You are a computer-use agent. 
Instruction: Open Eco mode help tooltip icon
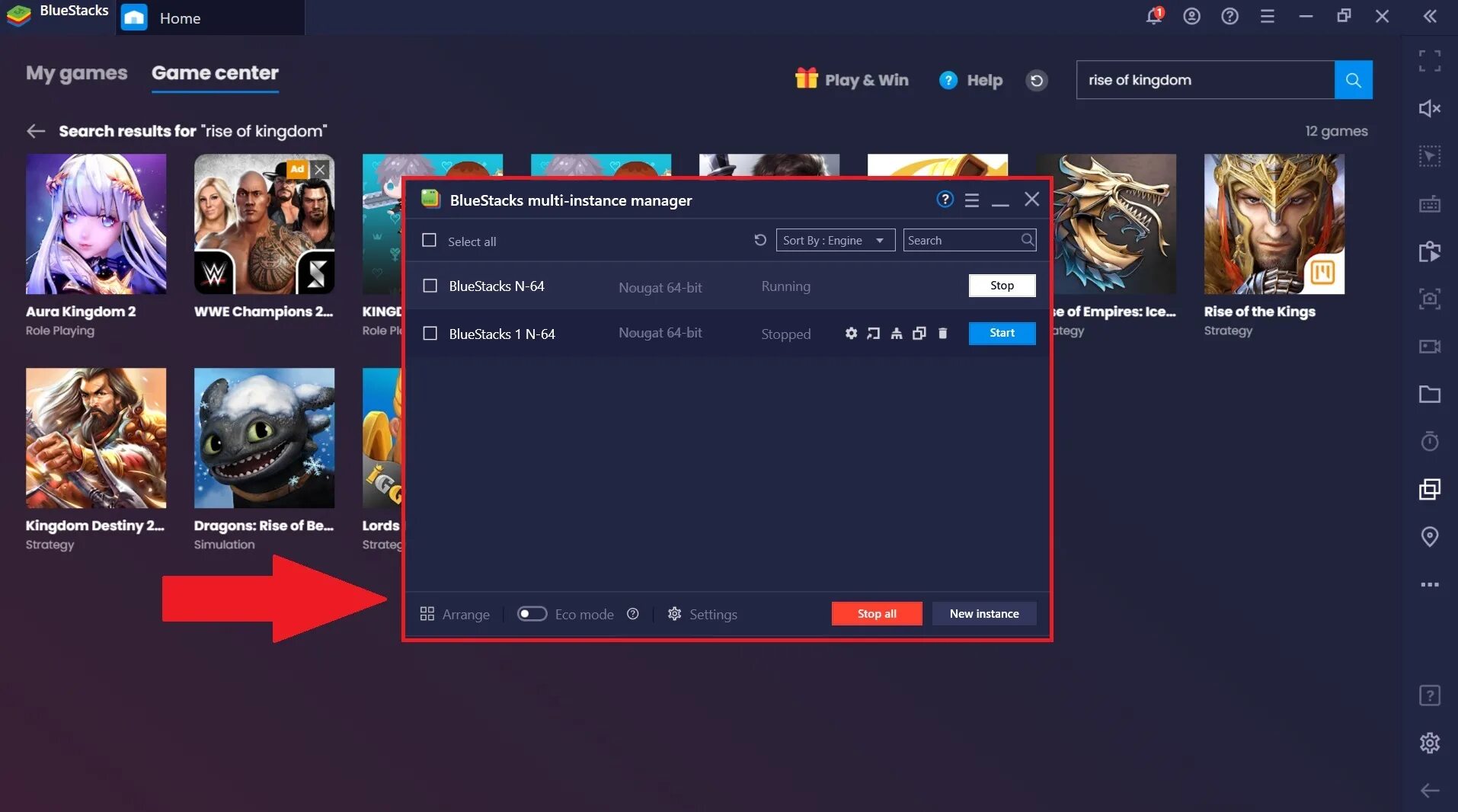[632, 614]
